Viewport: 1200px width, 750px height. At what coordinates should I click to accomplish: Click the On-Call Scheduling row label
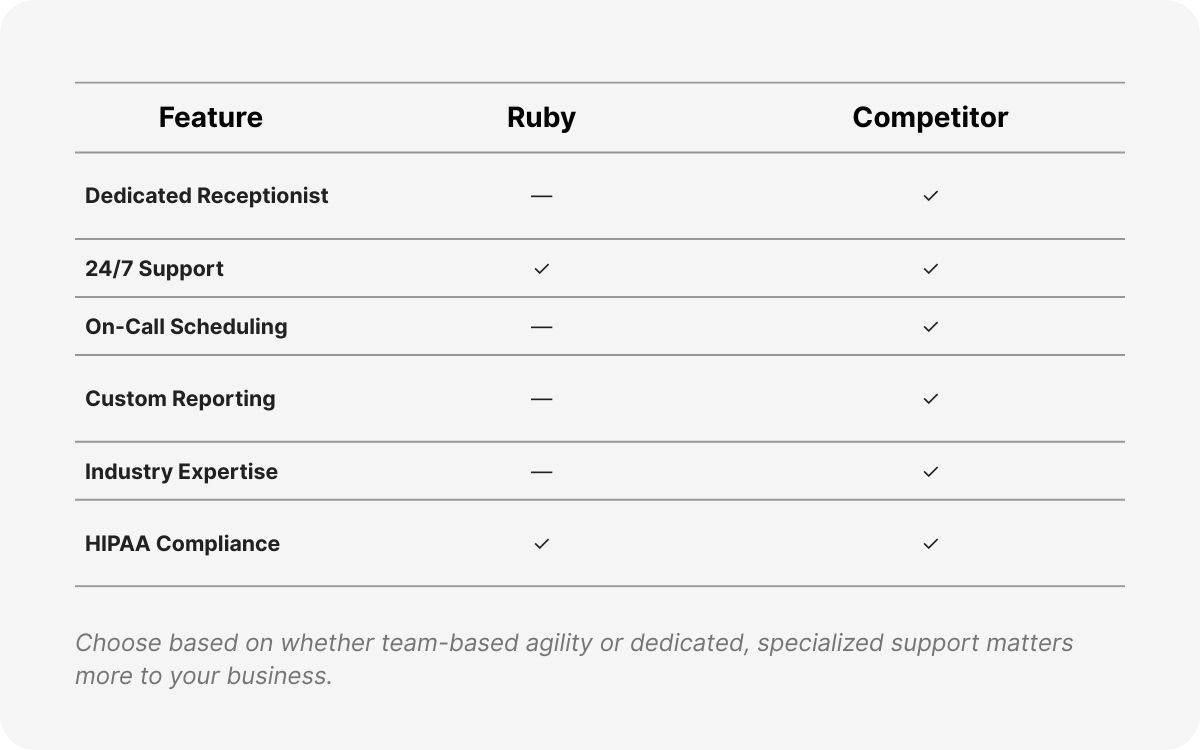tap(186, 327)
